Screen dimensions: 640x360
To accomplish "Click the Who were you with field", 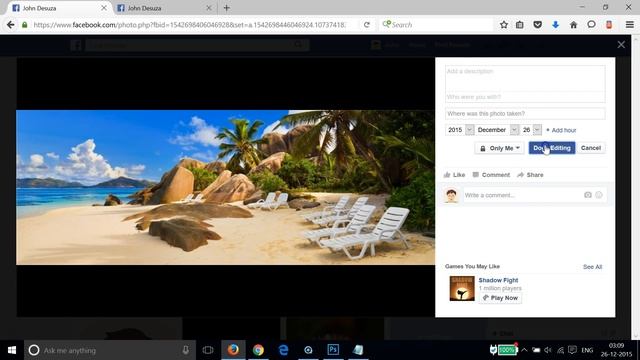I will [x=525, y=97].
